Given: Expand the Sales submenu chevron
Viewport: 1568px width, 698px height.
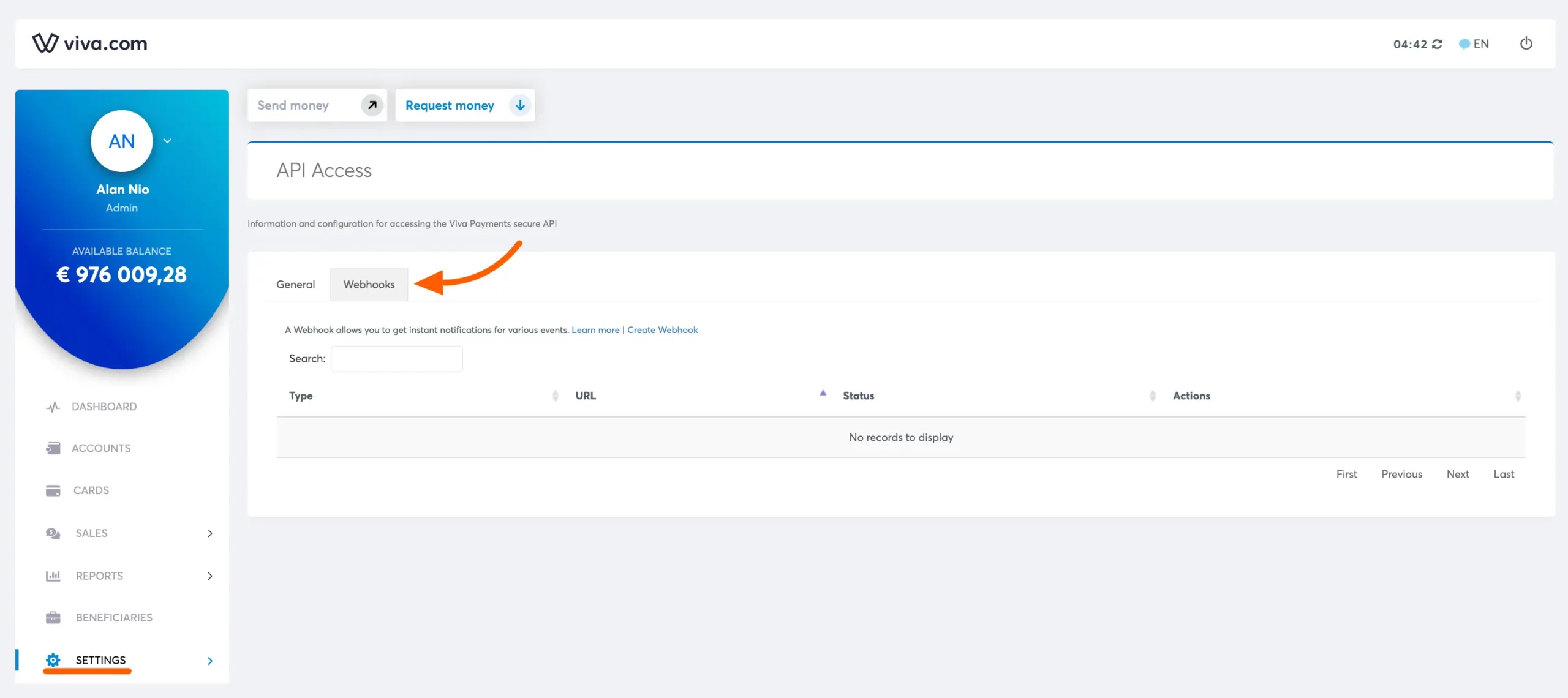Looking at the screenshot, I should [x=210, y=533].
